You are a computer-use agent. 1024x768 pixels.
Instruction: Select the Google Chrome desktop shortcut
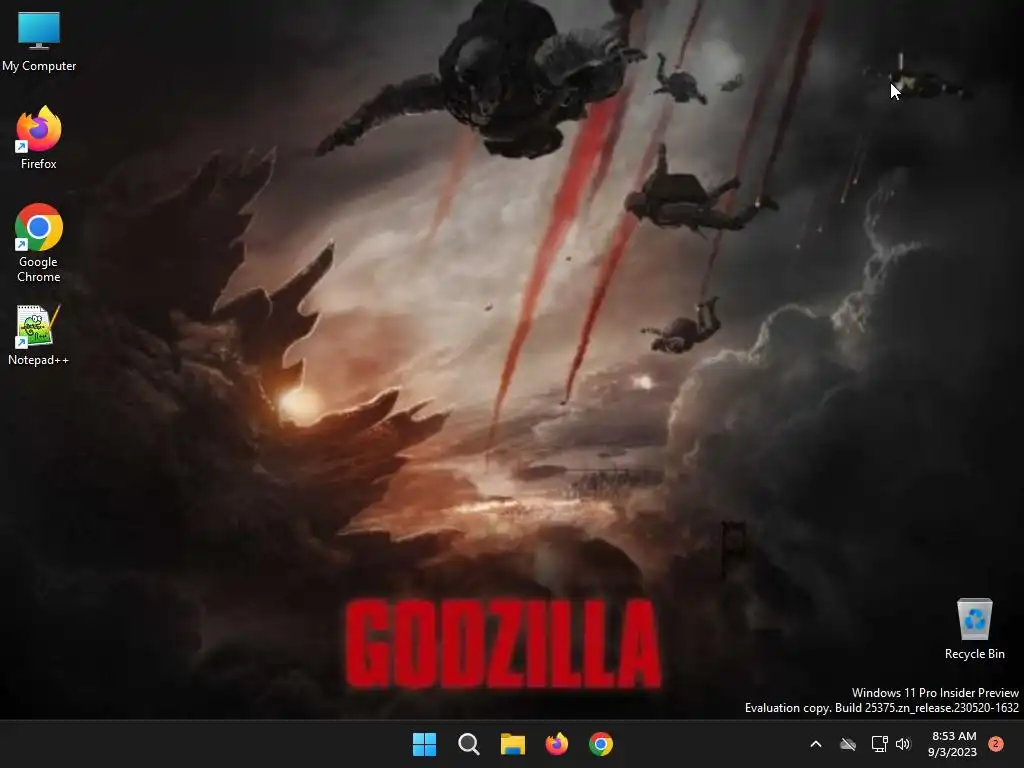(x=39, y=243)
